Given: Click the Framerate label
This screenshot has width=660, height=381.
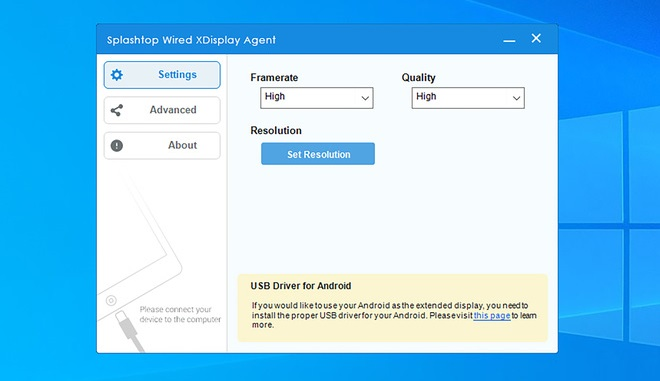Looking at the screenshot, I should point(274,78).
